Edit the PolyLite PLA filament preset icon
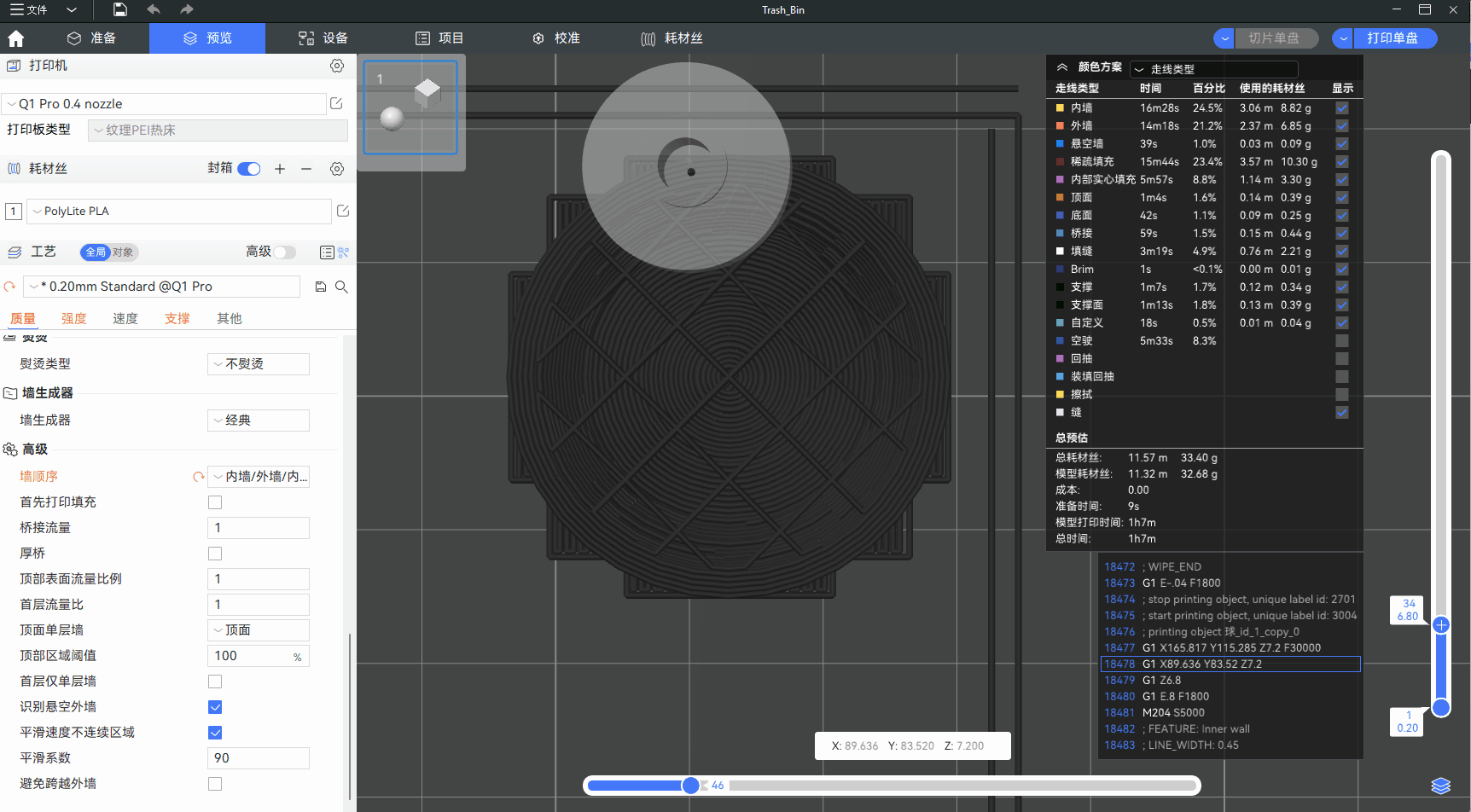The width and height of the screenshot is (1471, 812). point(343,211)
